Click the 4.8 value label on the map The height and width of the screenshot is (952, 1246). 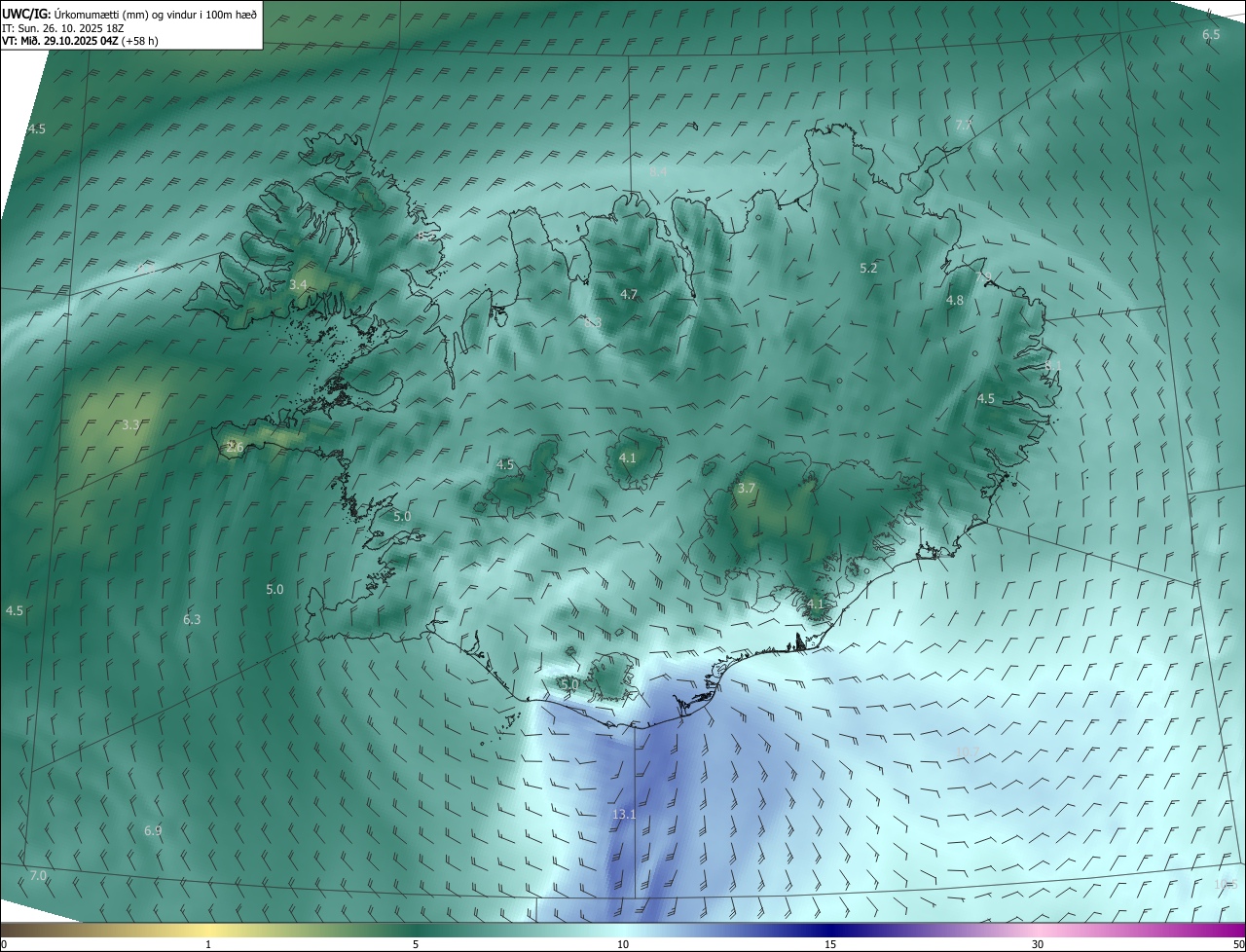[955, 301]
